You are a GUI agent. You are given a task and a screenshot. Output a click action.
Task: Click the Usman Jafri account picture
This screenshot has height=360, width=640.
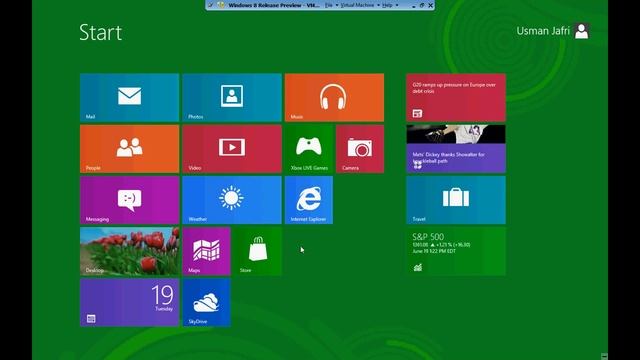582,31
